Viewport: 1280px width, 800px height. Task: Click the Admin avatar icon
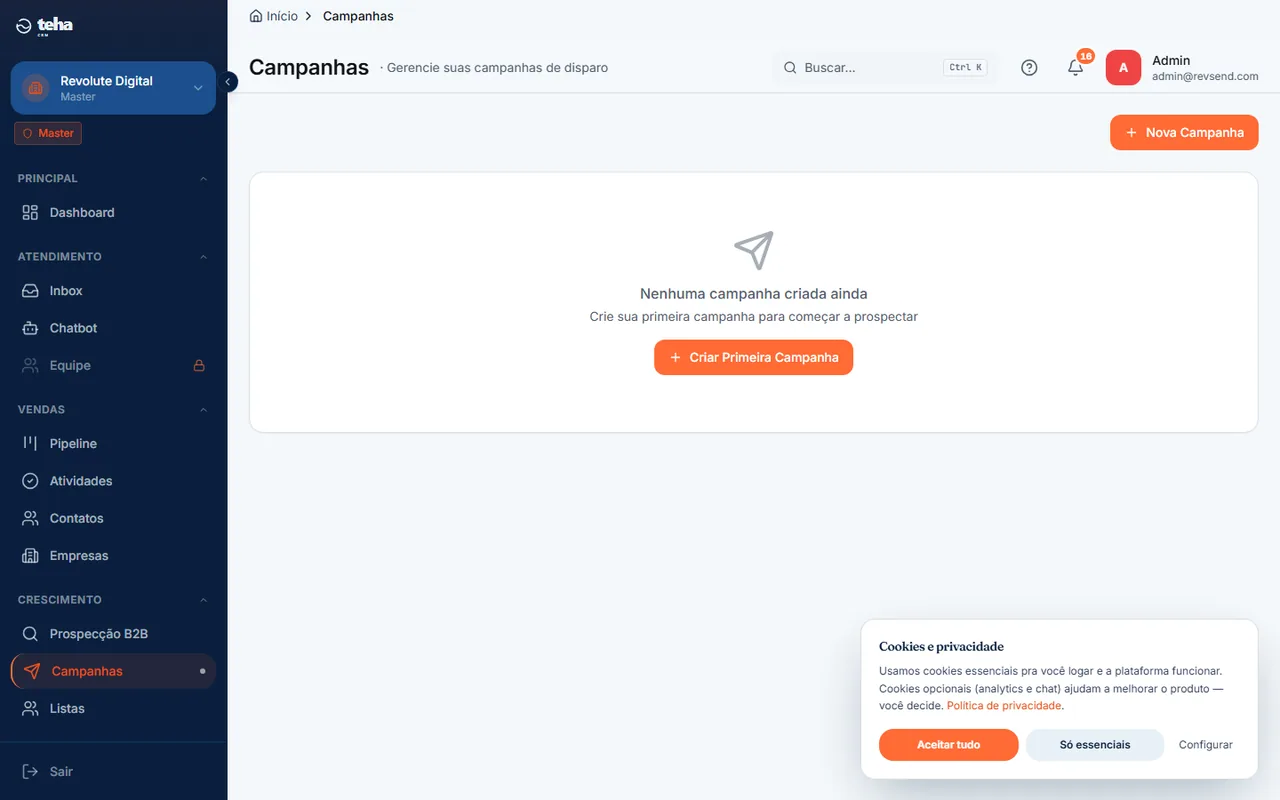click(1123, 68)
